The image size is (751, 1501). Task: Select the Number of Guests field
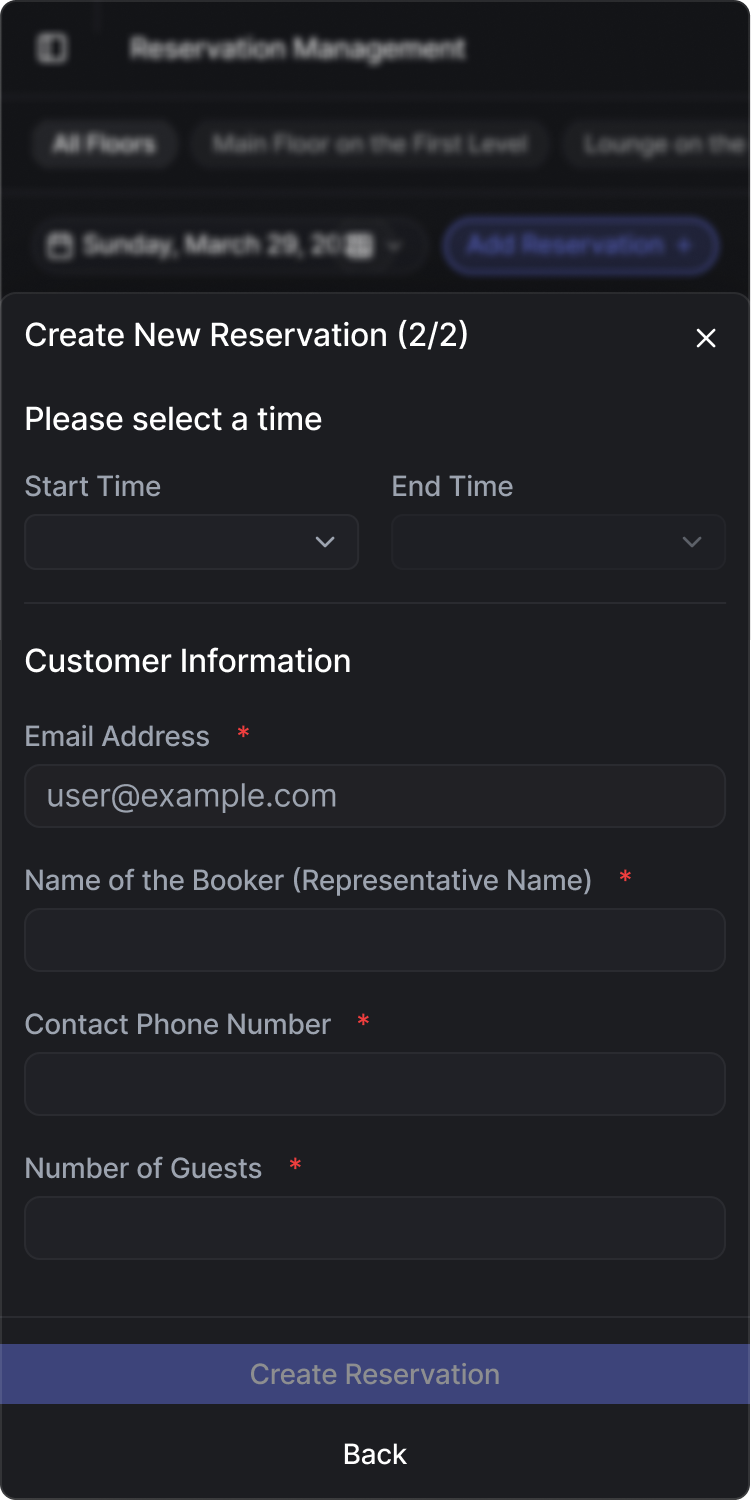(375, 1228)
